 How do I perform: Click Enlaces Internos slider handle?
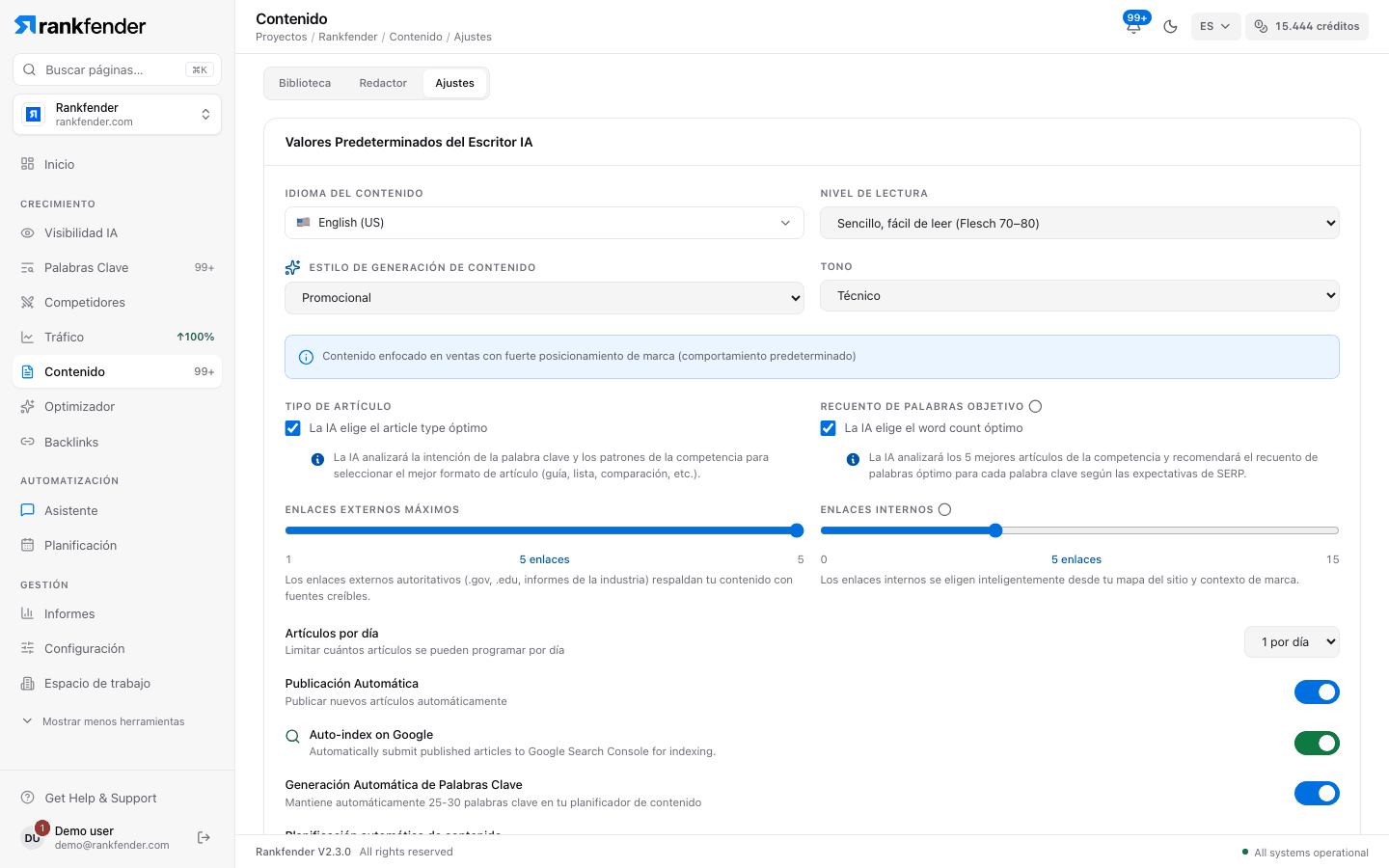point(995,530)
